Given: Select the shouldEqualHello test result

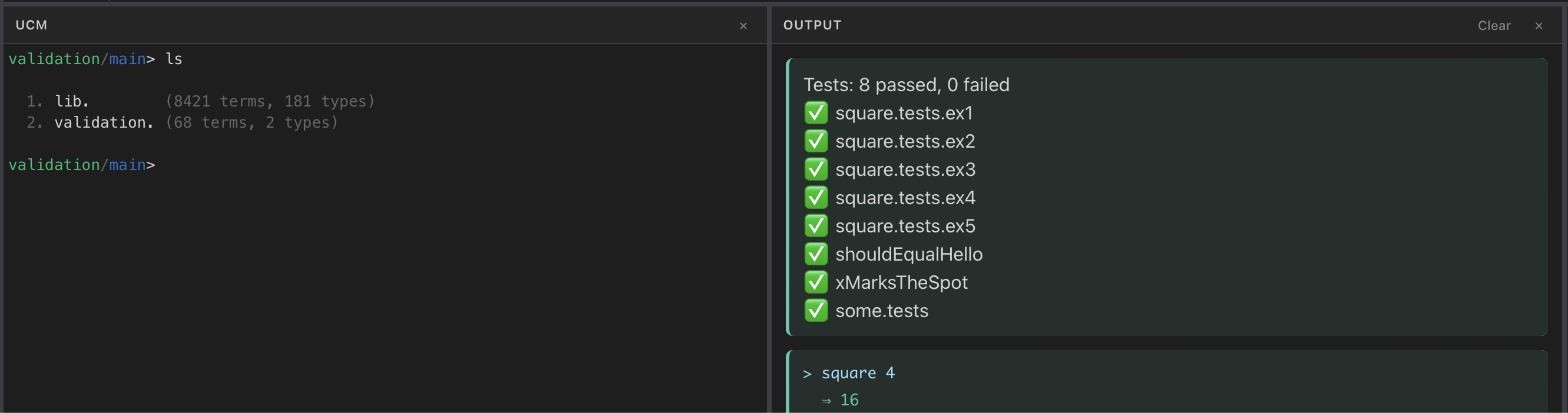Looking at the screenshot, I should [x=908, y=254].
